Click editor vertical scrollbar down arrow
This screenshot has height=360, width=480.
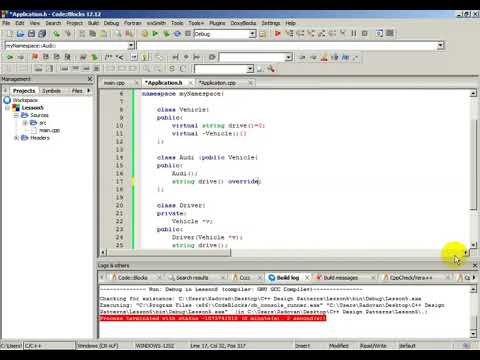point(473,245)
